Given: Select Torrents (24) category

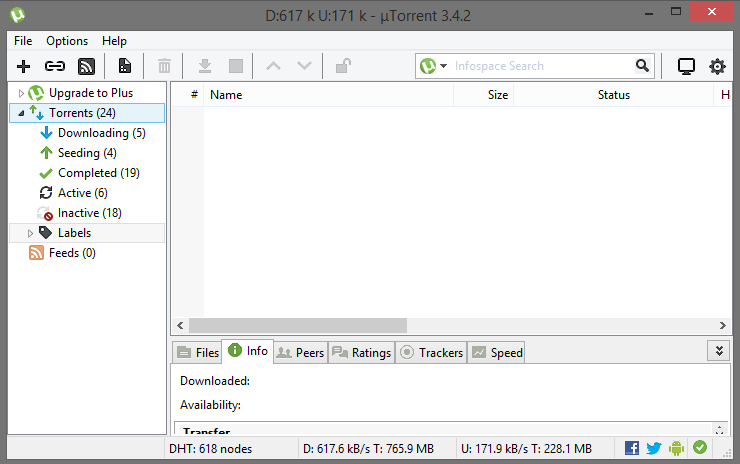Looking at the screenshot, I should pos(87,113).
